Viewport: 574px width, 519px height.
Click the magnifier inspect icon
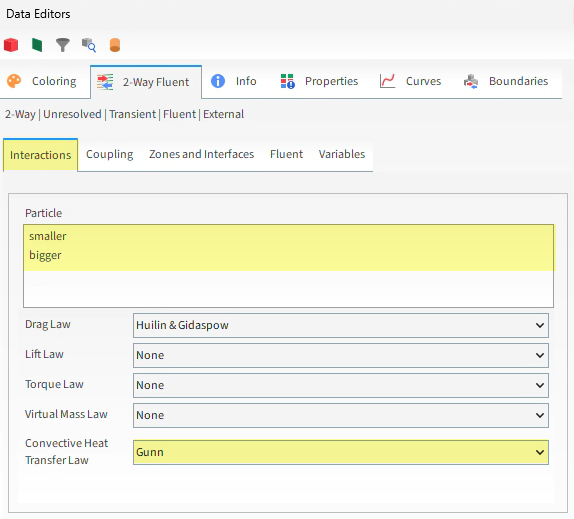(x=89, y=45)
